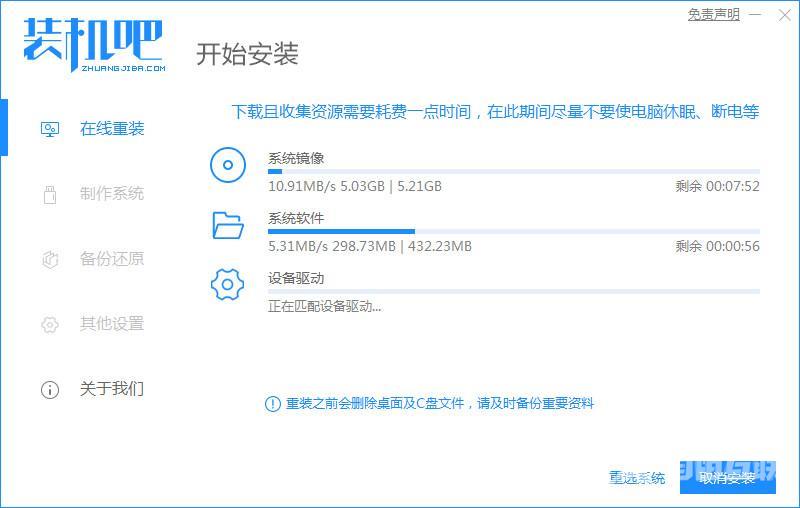The width and height of the screenshot is (800, 508).
Task: Click the 设备驱动 gear icon
Action: (x=228, y=285)
